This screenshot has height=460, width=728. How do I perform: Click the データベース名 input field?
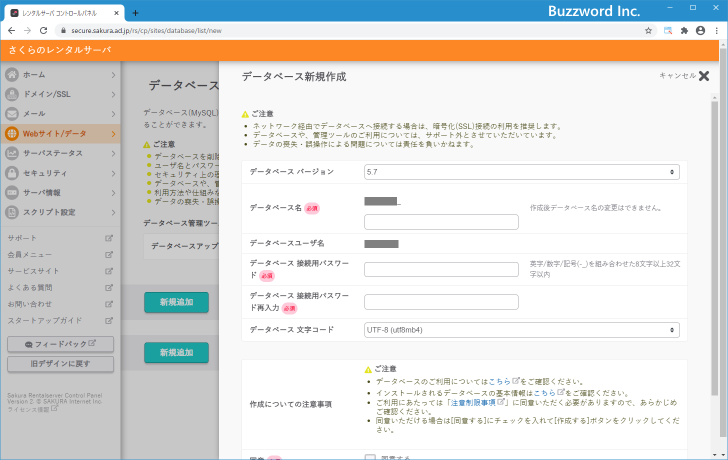pos(441,222)
